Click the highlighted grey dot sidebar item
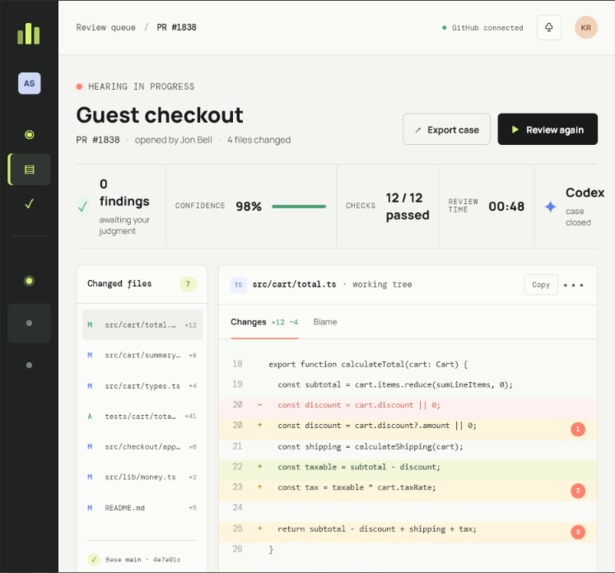 click(x=29, y=323)
